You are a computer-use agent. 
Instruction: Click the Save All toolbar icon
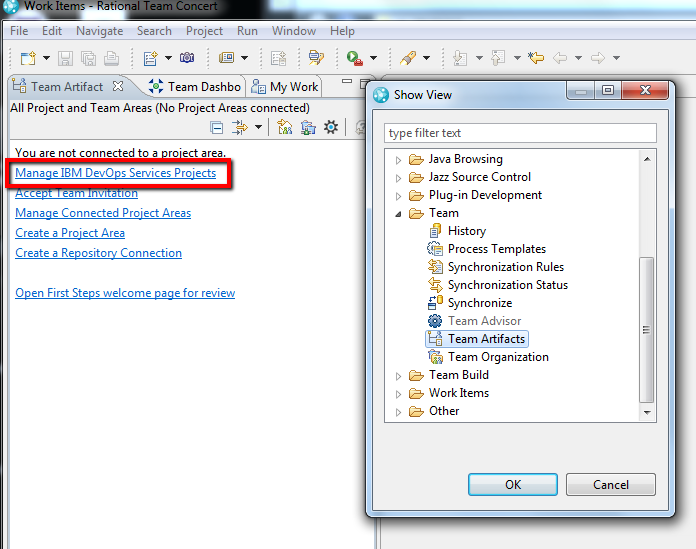(88, 58)
